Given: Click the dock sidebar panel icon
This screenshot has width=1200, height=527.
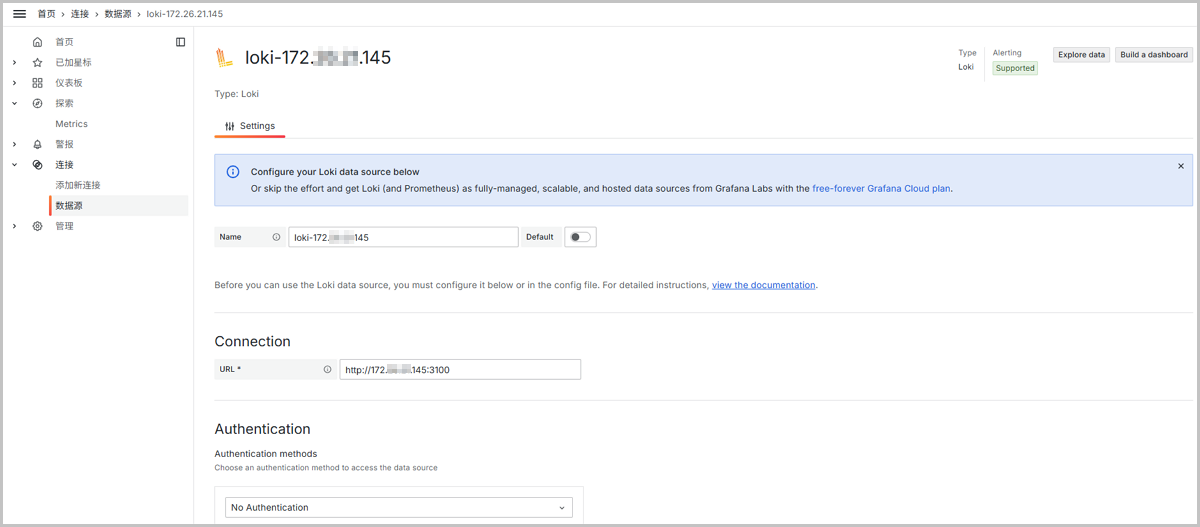Looking at the screenshot, I should tap(180, 42).
